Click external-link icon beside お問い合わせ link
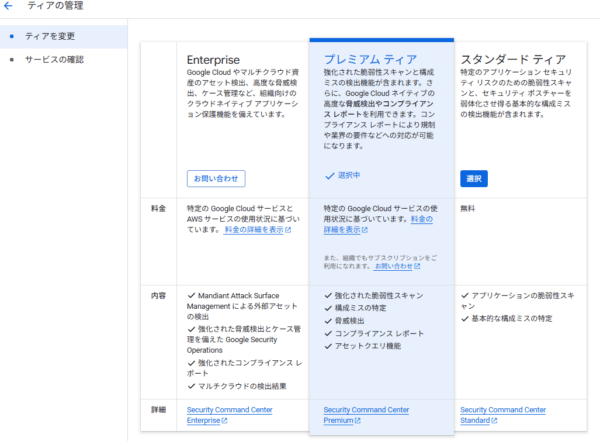600x441 pixels. [x=417, y=266]
